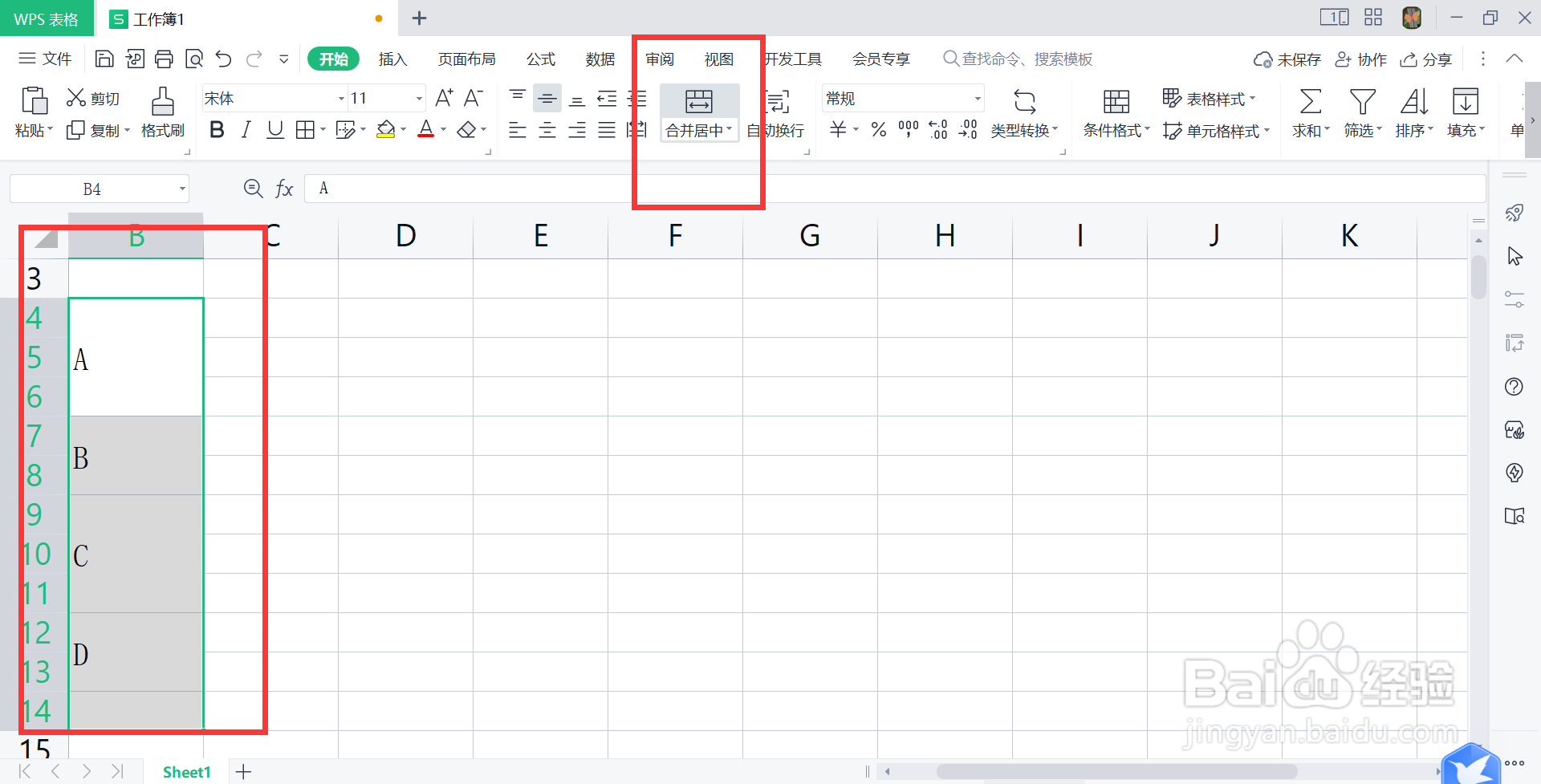The width and height of the screenshot is (1541, 784).
Task: Switch to the 会员专享 tab
Action: (881, 59)
